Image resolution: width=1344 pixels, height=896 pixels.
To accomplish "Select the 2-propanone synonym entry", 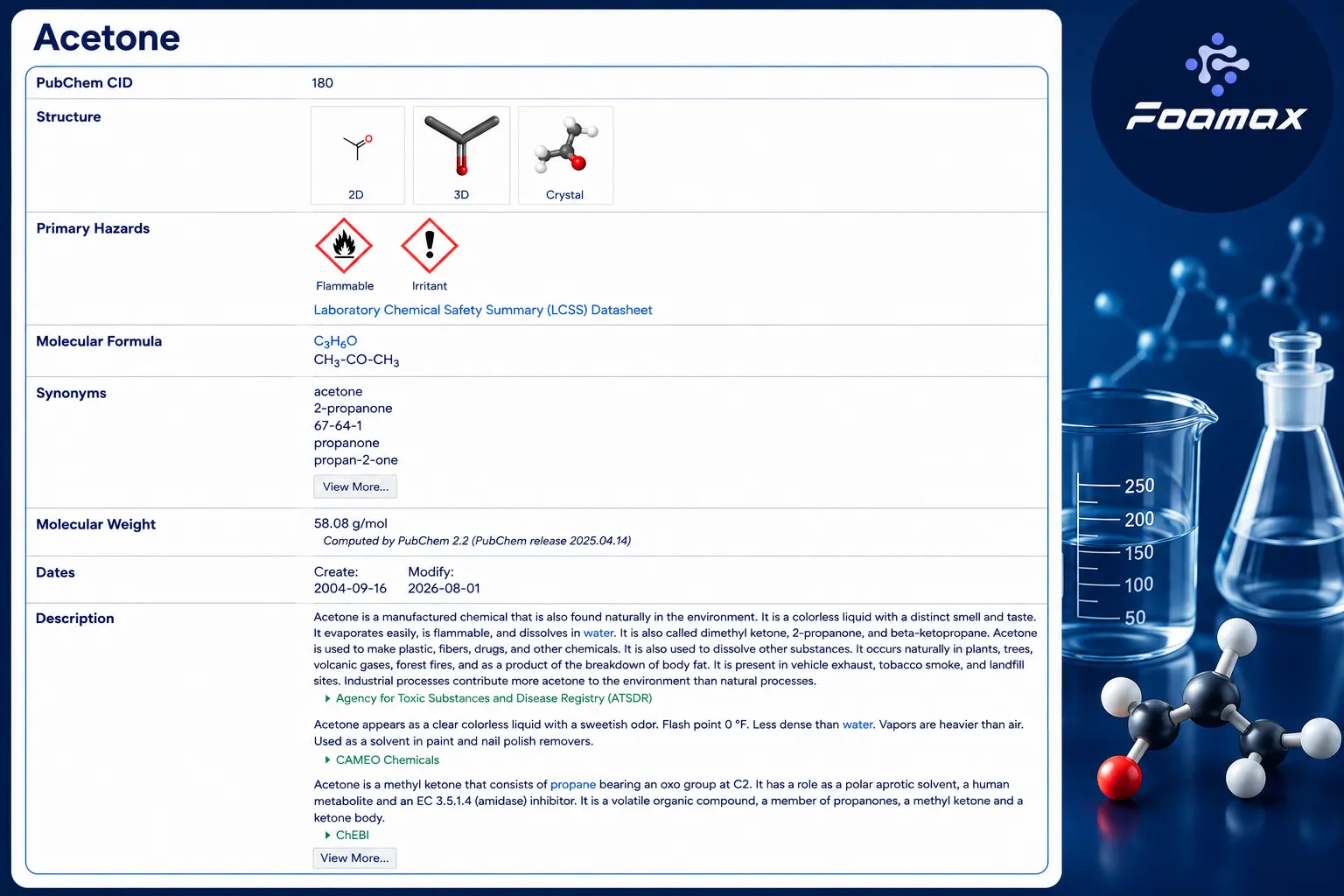I will tap(353, 409).
